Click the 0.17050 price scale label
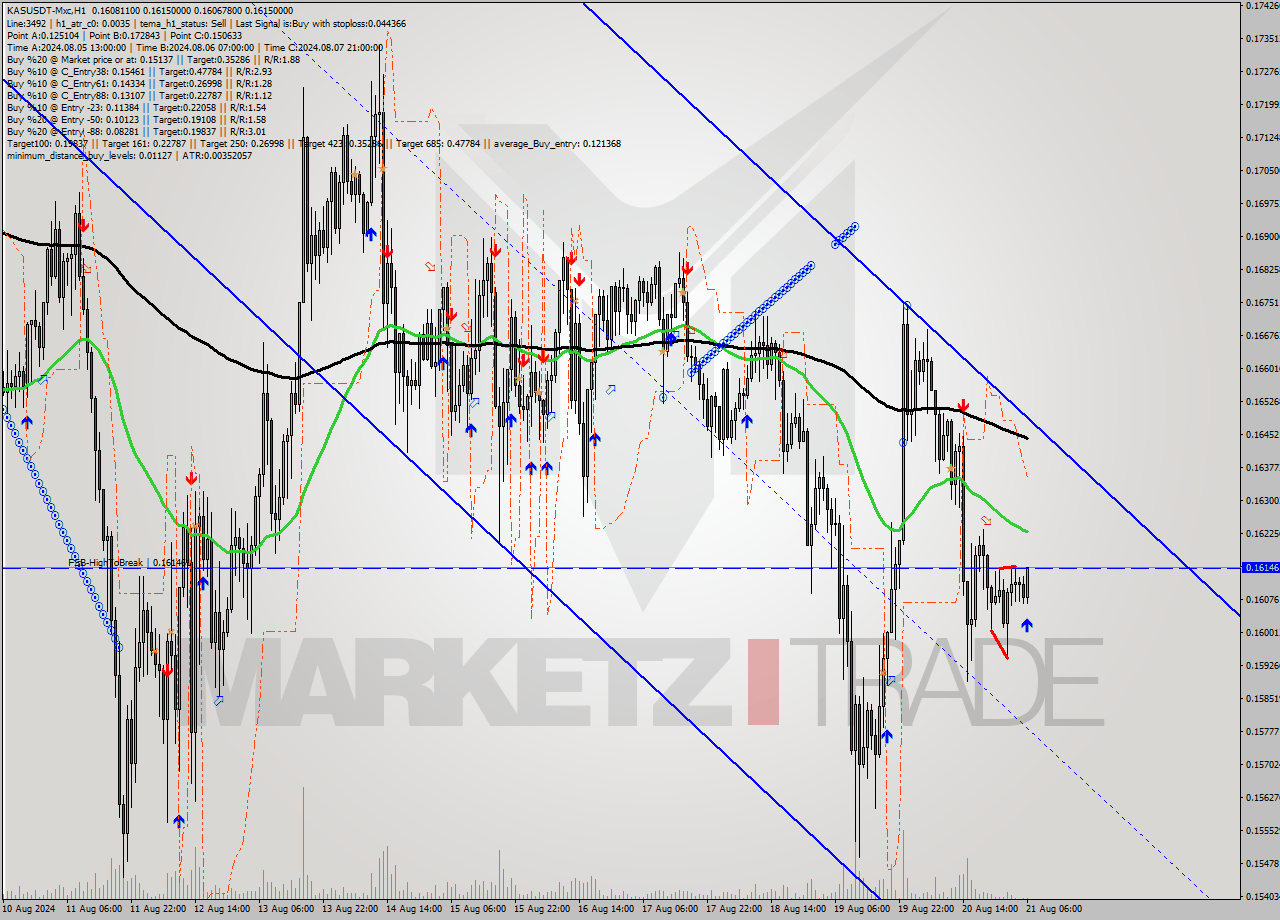Image resolution: width=1280 pixels, height=920 pixels. coord(1262,170)
